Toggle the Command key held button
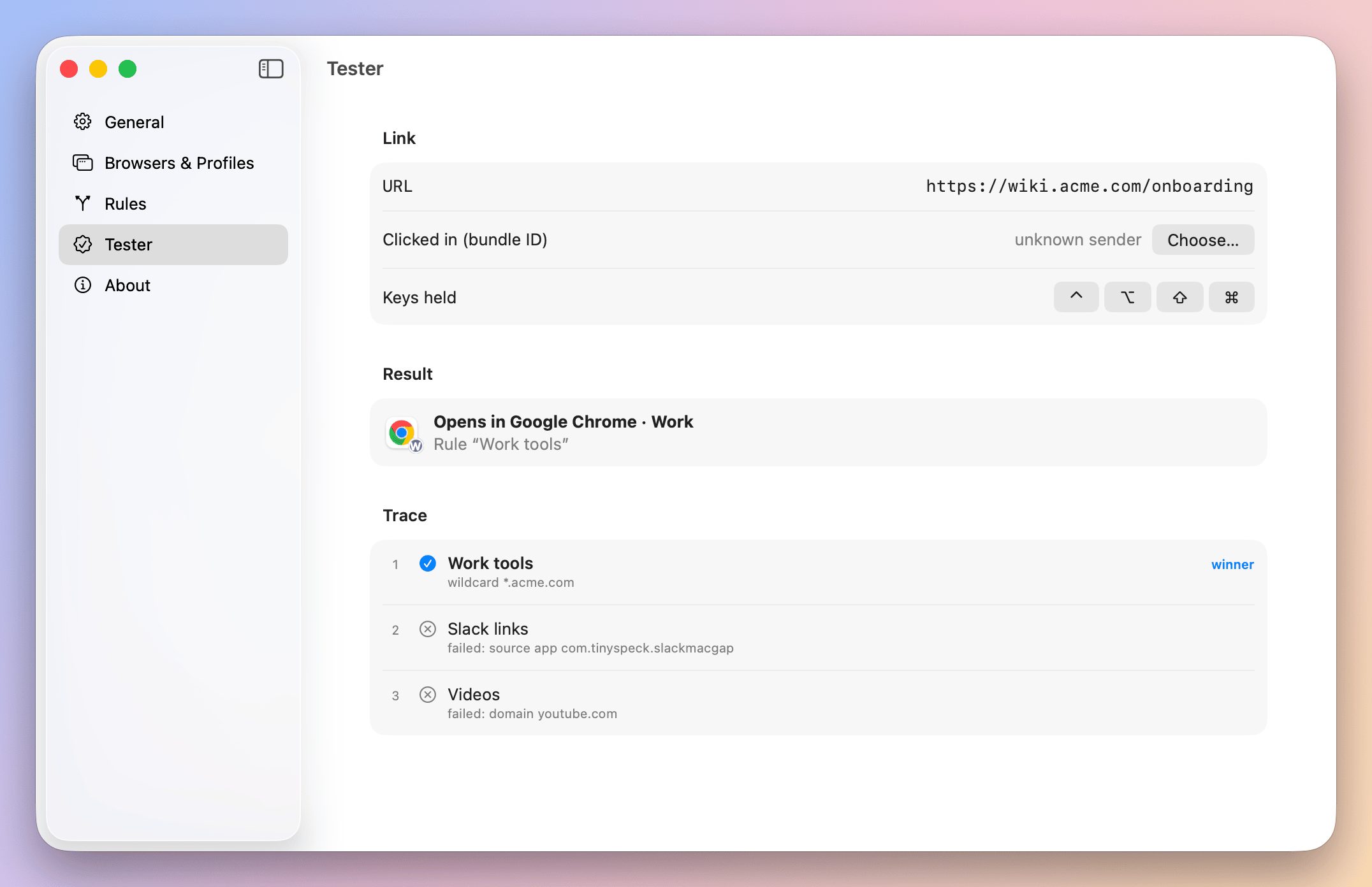The image size is (1372, 887). 1232,297
